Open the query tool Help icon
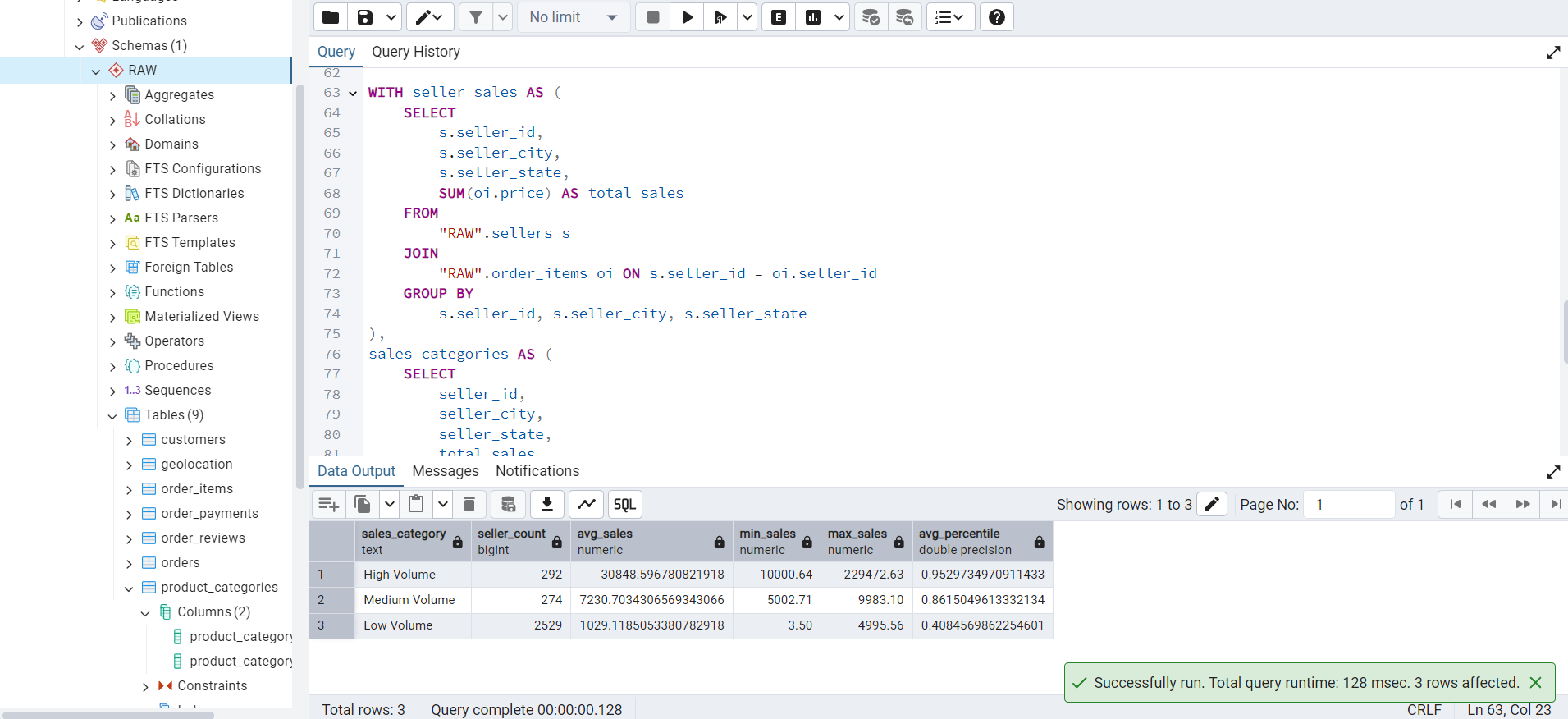 (x=996, y=17)
